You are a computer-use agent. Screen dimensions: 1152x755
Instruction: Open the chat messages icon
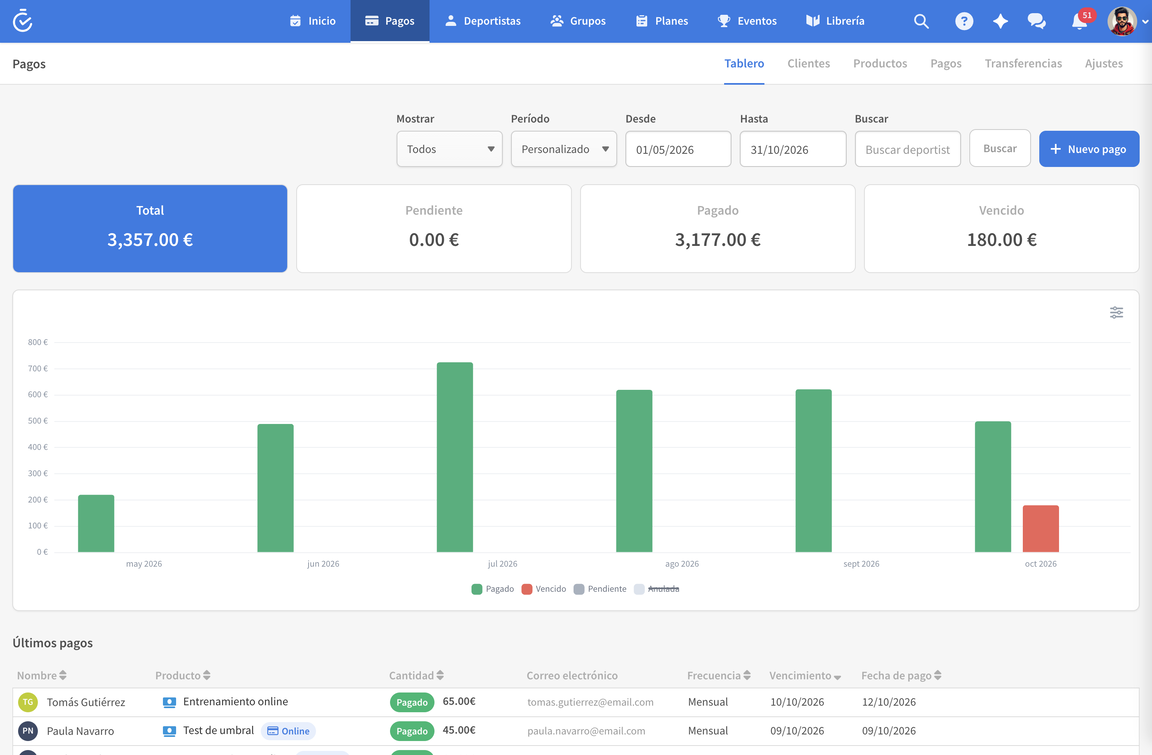tap(1037, 21)
